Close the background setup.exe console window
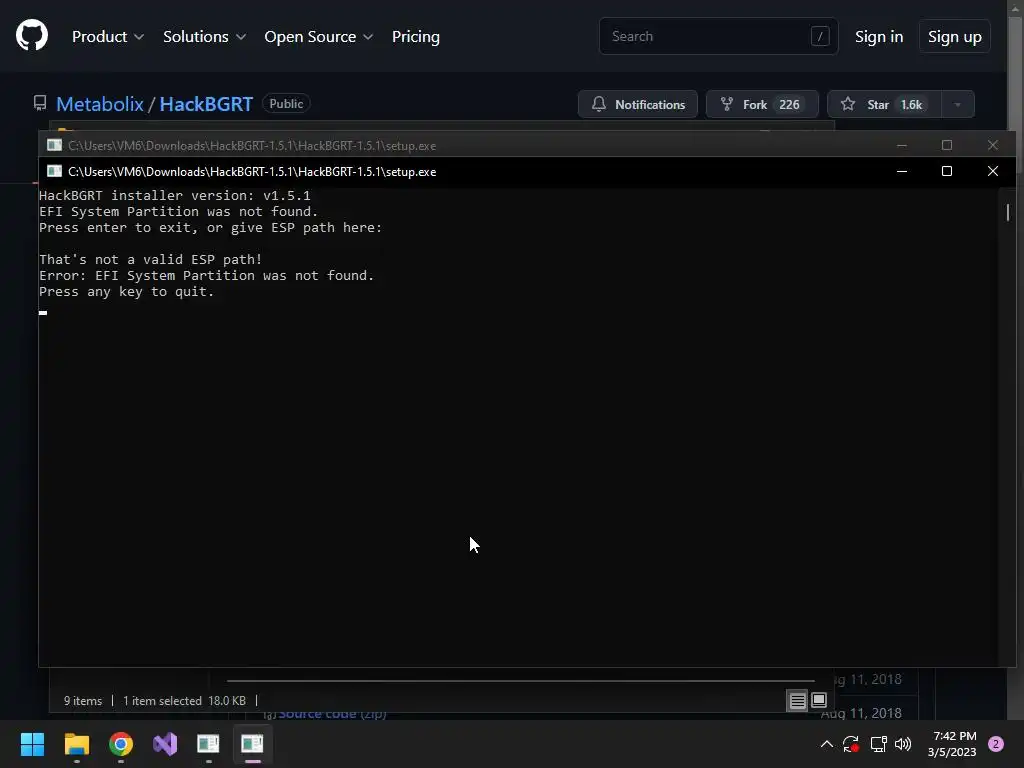Viewport: 1024px width, 768px height. coord(993,145)
